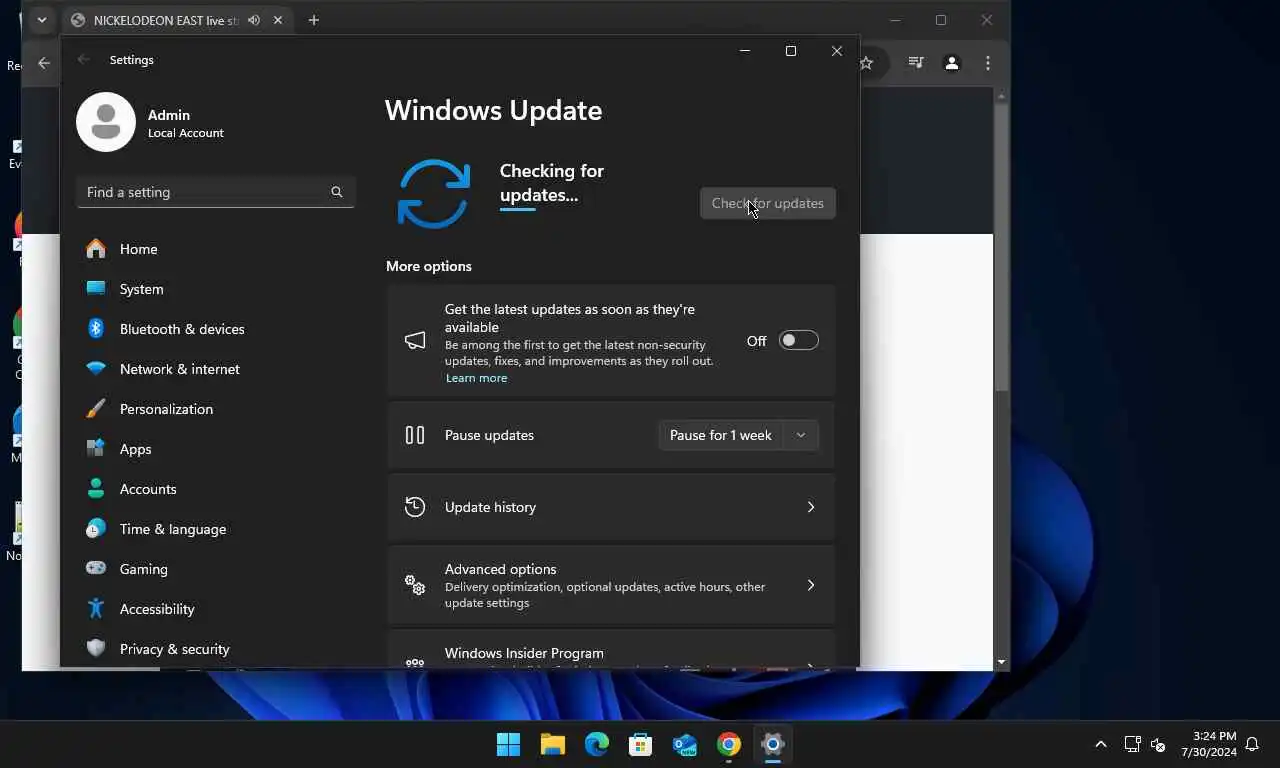Show hidden icons tray chevron
Screen dimensions: 1280x768
pyautogui.click(x=1101, y=744)
